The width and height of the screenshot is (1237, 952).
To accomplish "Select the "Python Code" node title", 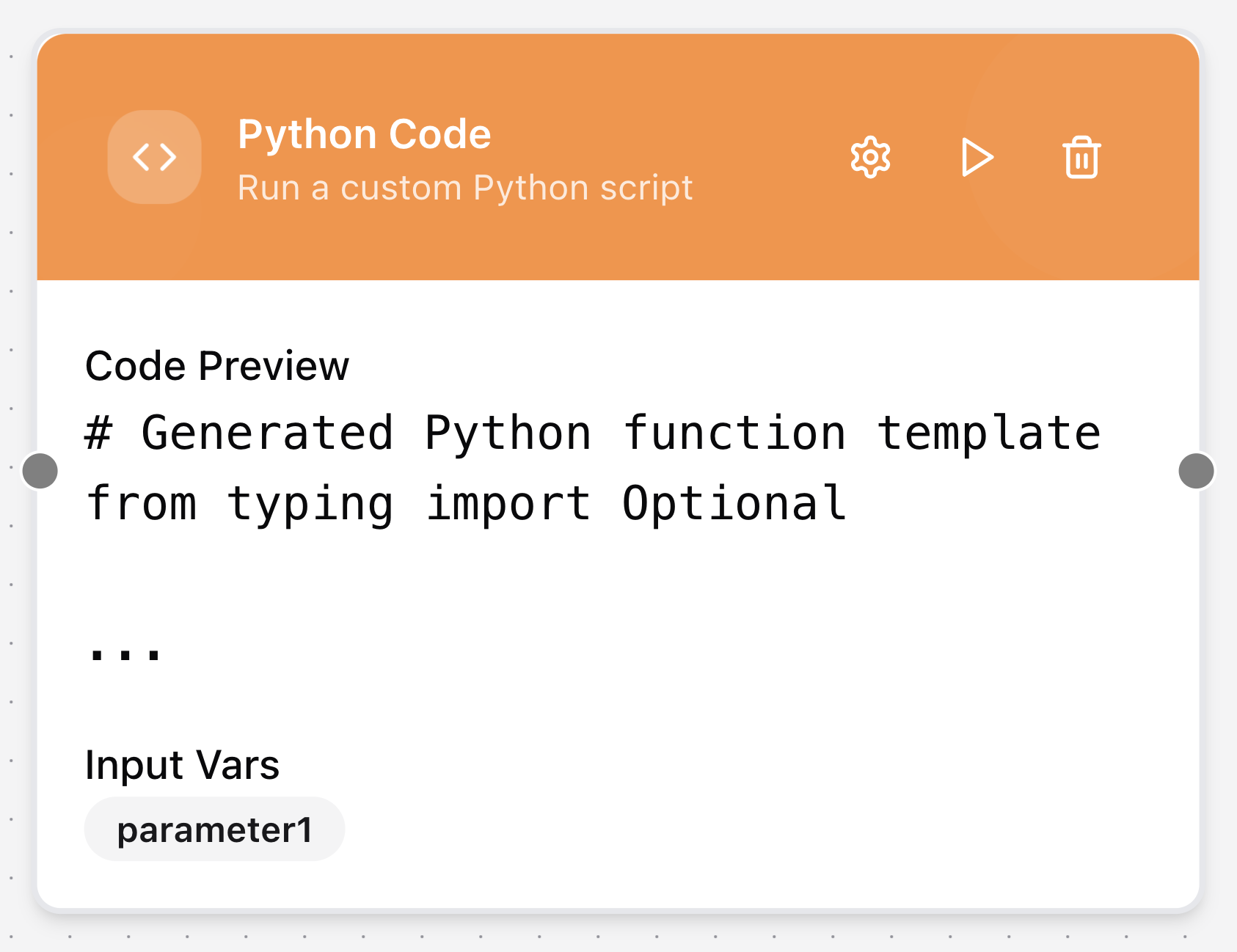I will point(364,134).
